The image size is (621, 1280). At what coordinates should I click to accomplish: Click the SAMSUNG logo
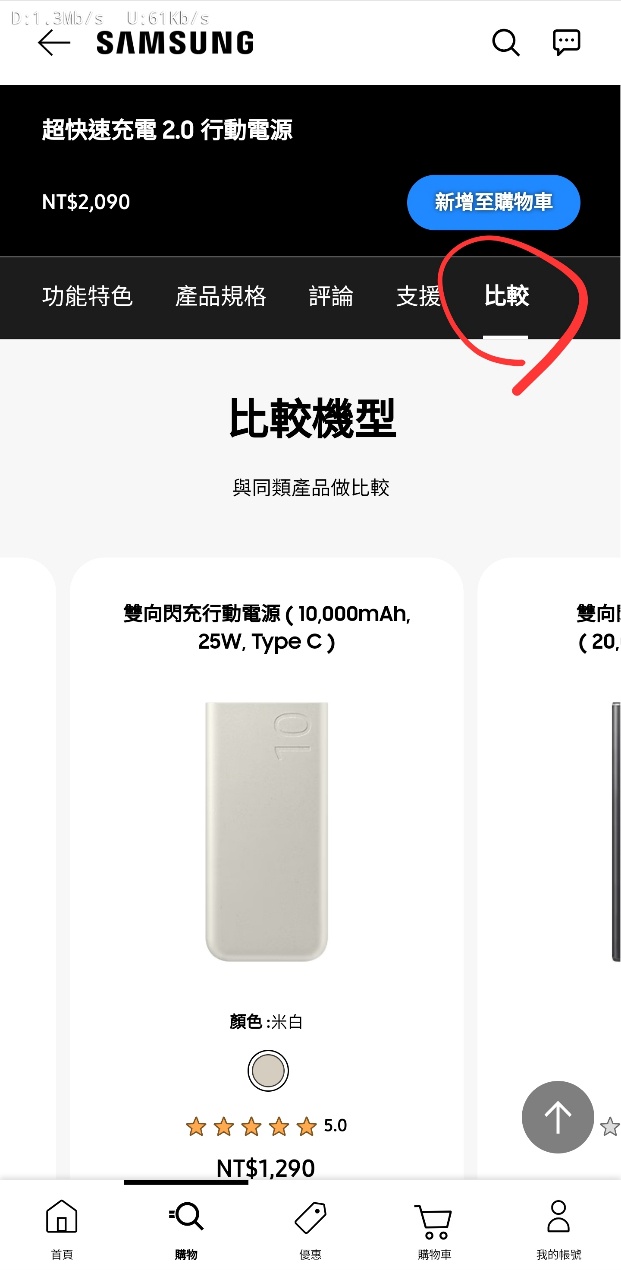(x=175, y=42)
